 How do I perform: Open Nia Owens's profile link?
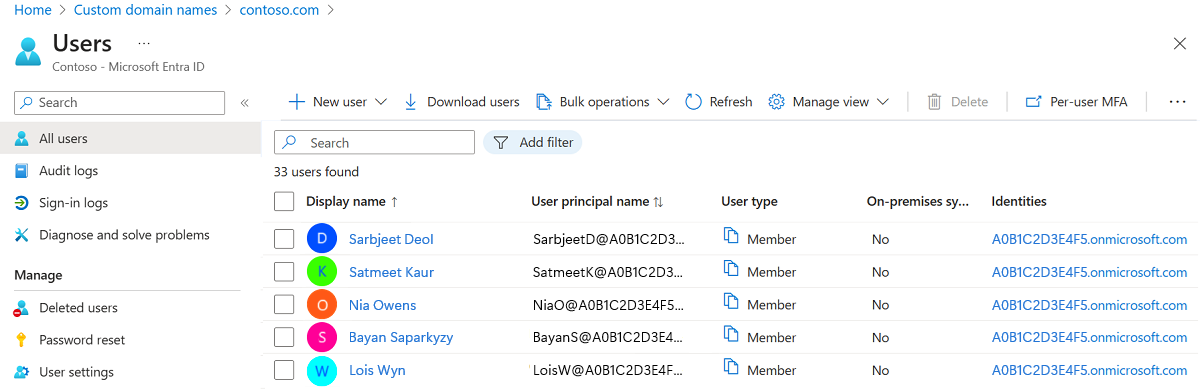382,305
